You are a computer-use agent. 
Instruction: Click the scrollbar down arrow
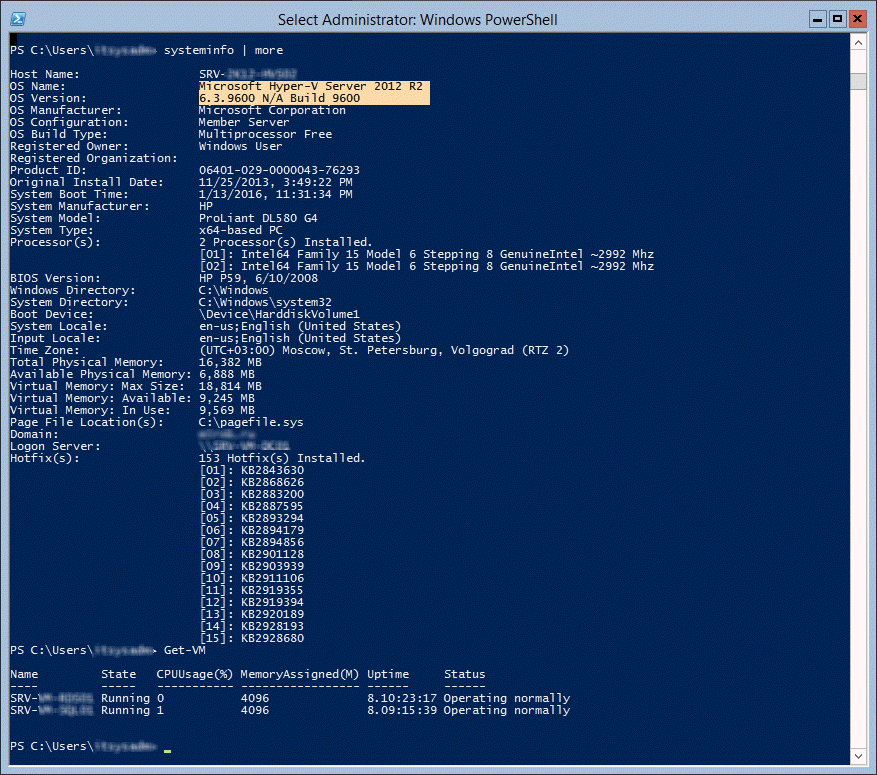tap(858, 757)
